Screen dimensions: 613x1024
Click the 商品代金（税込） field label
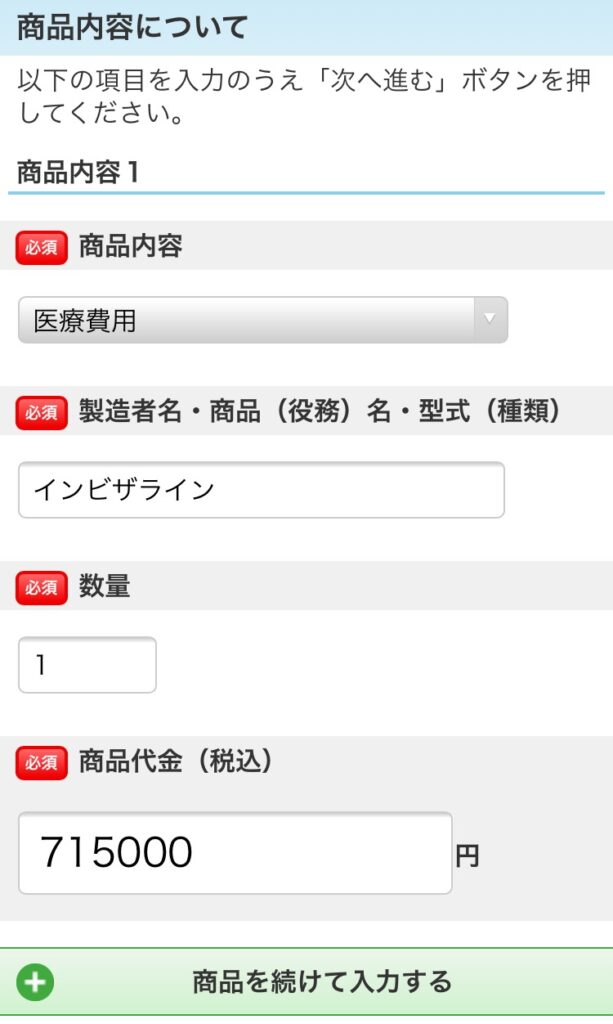click(x=175, y=762)
